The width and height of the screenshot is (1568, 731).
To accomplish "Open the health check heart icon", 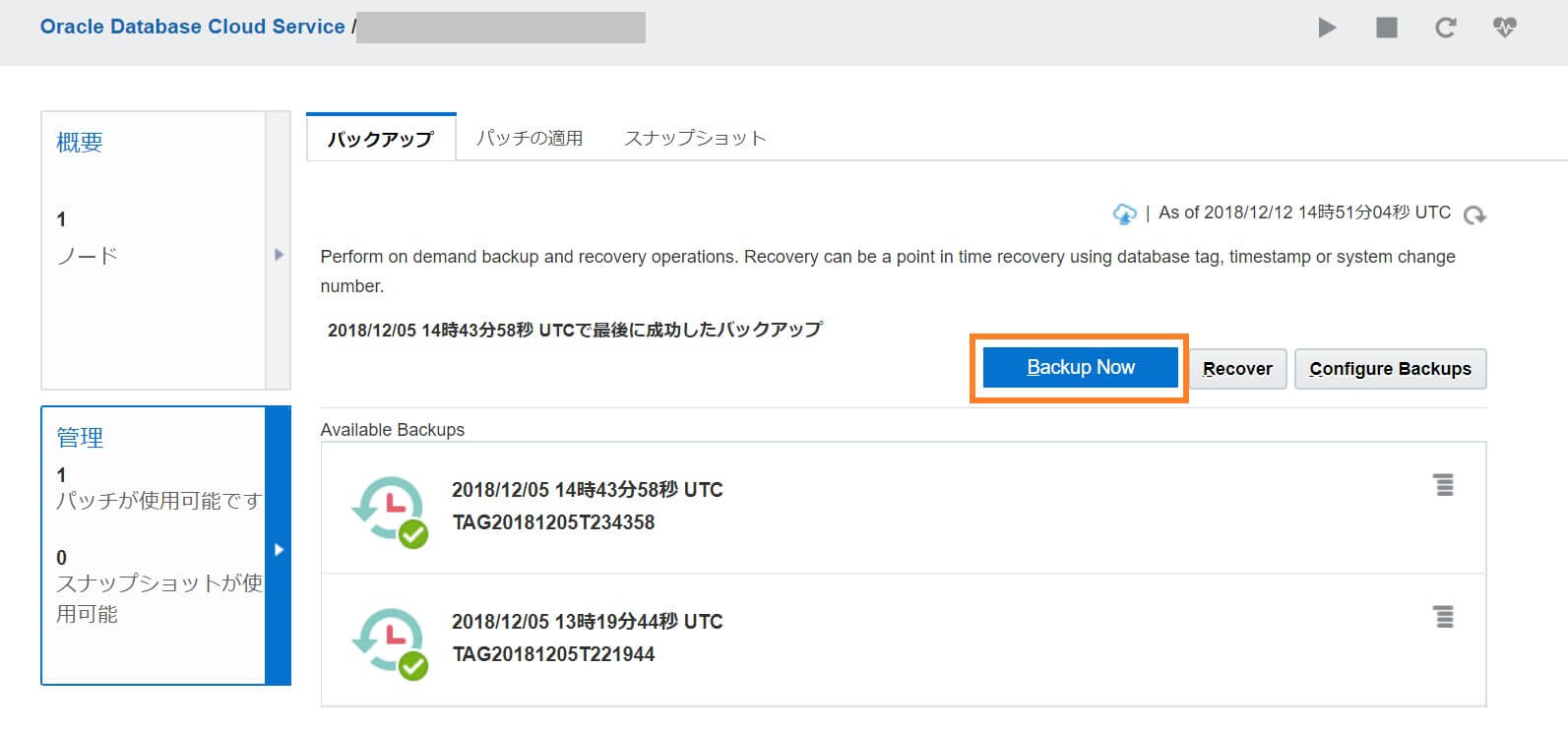I will tap(1504, 28).
